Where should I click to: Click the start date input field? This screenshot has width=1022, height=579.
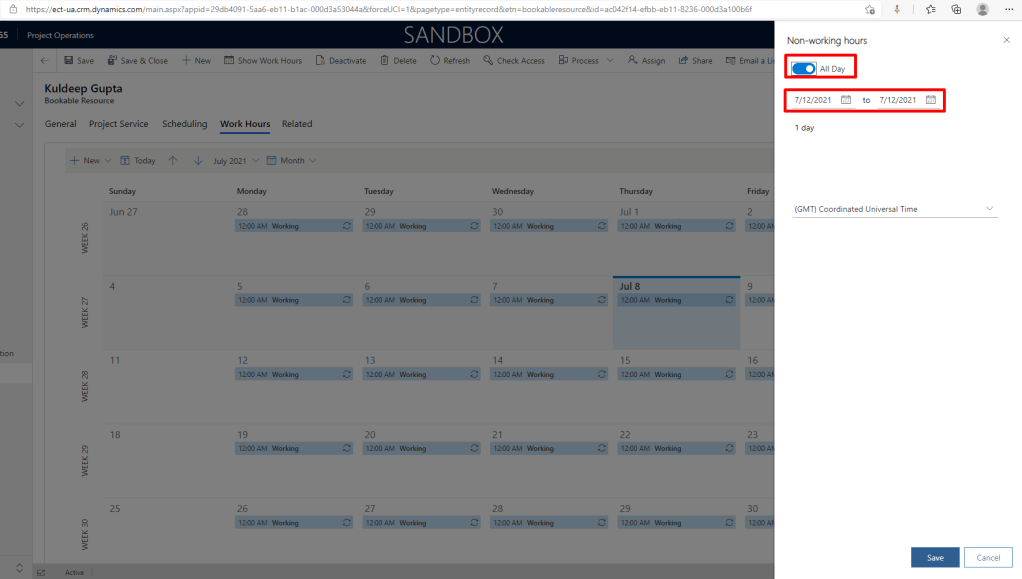[x=814, y=100]
